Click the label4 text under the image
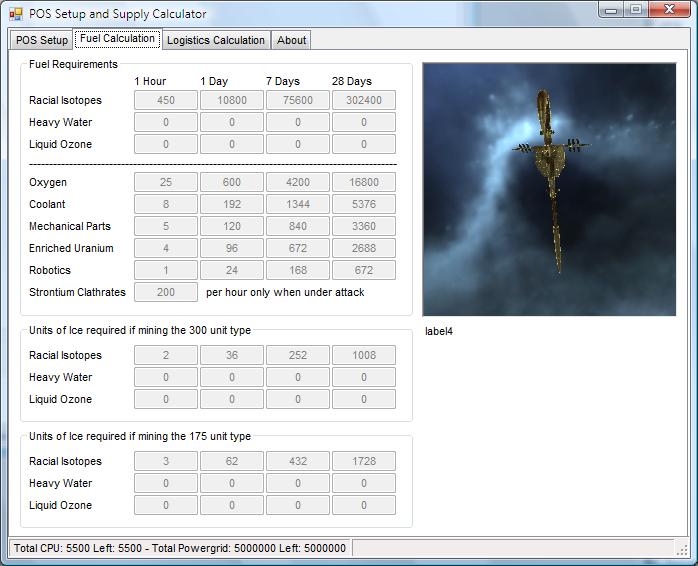 coord(439,331)
